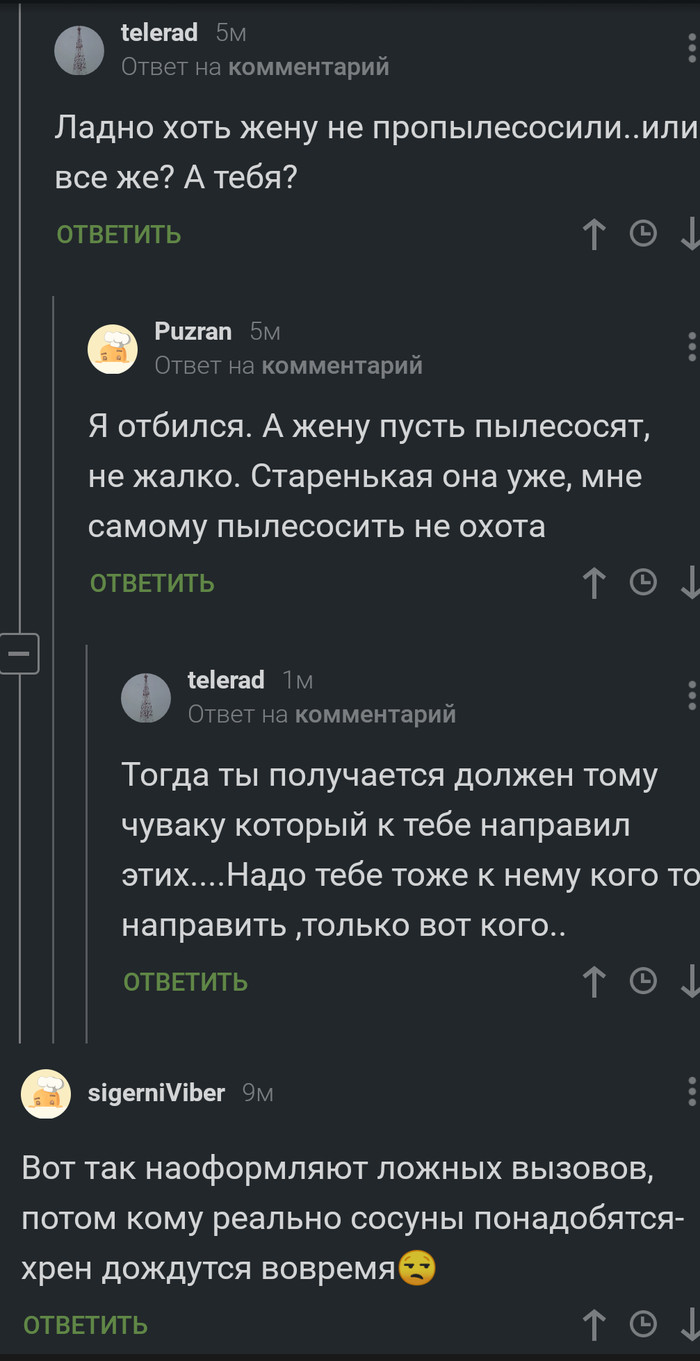
Task: Reply to sigerniViber via the ОТВЕТИТЬ button
Action: (x=84, y=1323)
